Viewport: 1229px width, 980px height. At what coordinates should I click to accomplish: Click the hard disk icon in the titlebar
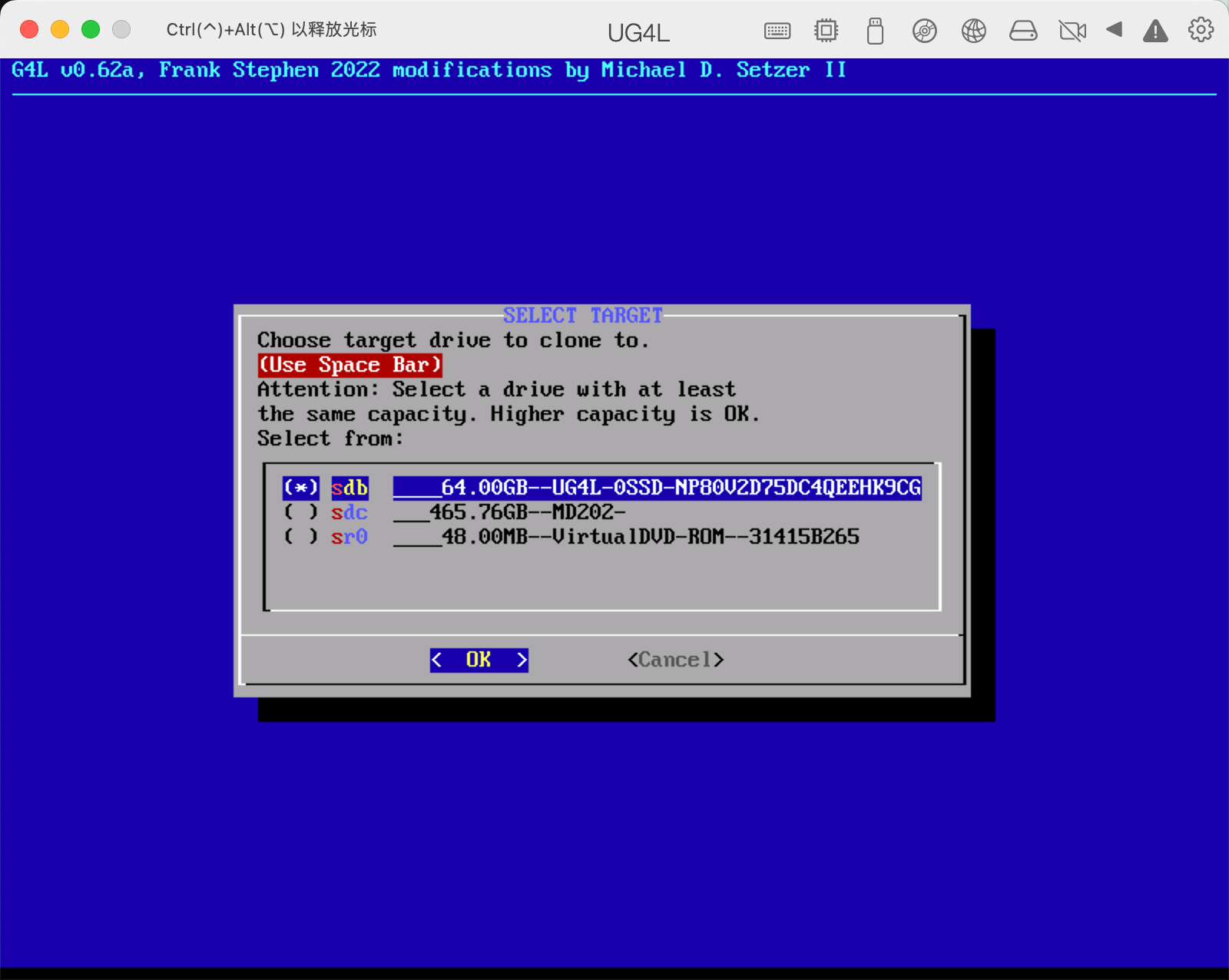[1023, 31]
